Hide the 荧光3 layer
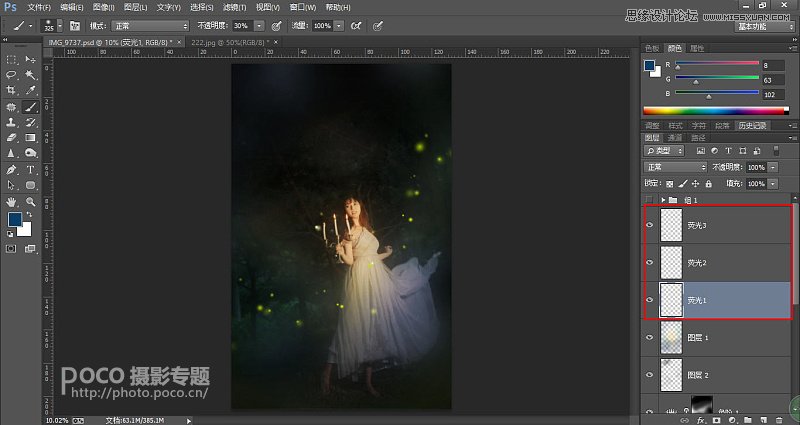The width and height of the screenshot is (800, 425). [x=651, y=227]
